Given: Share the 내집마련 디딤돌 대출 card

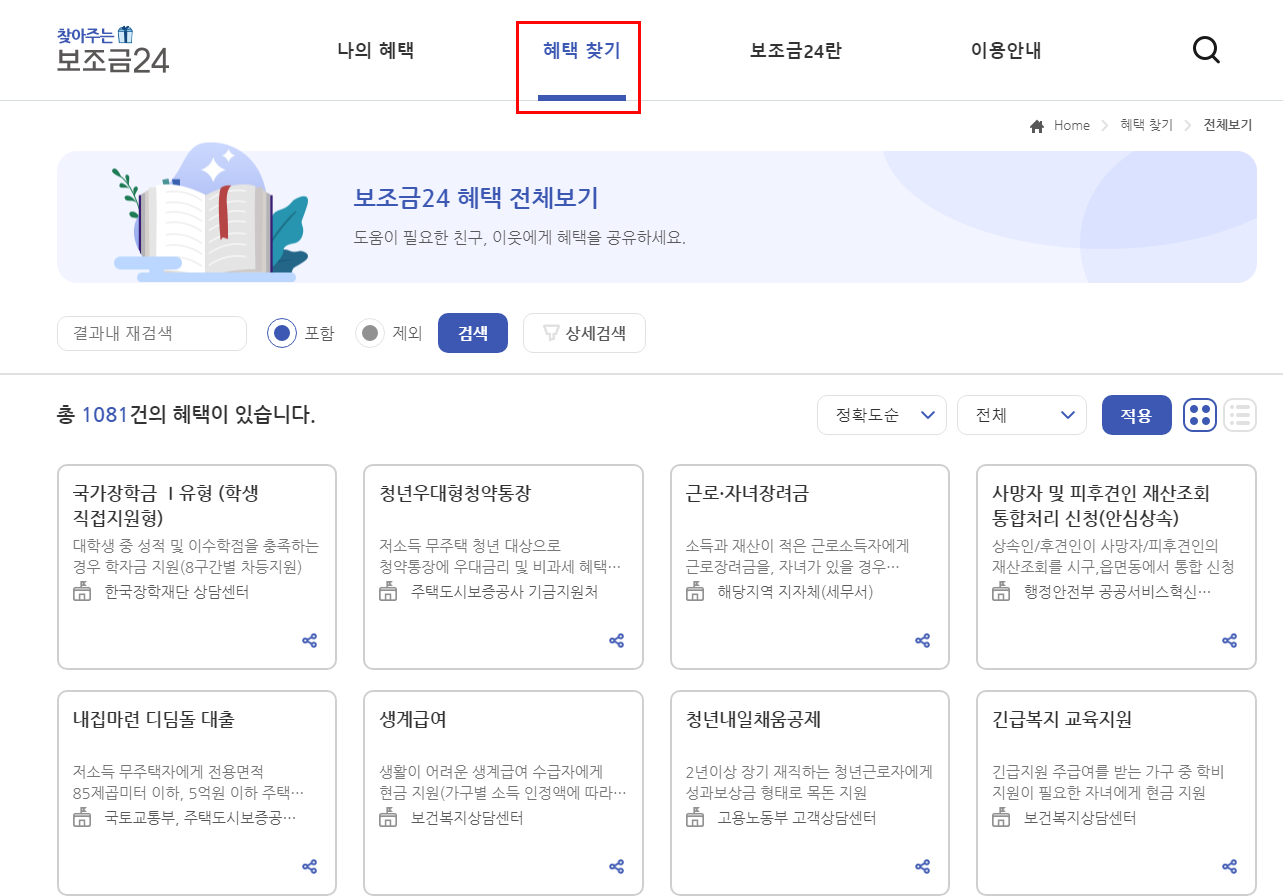Looking at the screenshot, I should click(310, 867).
